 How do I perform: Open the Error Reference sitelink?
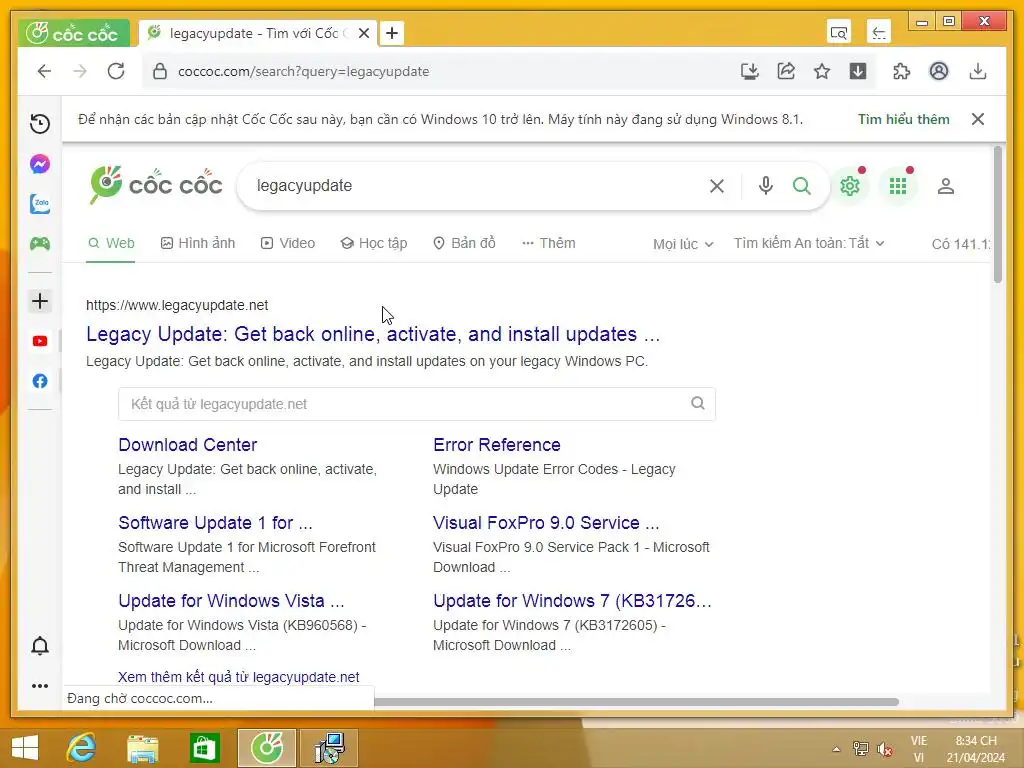(x=496, y=445)
